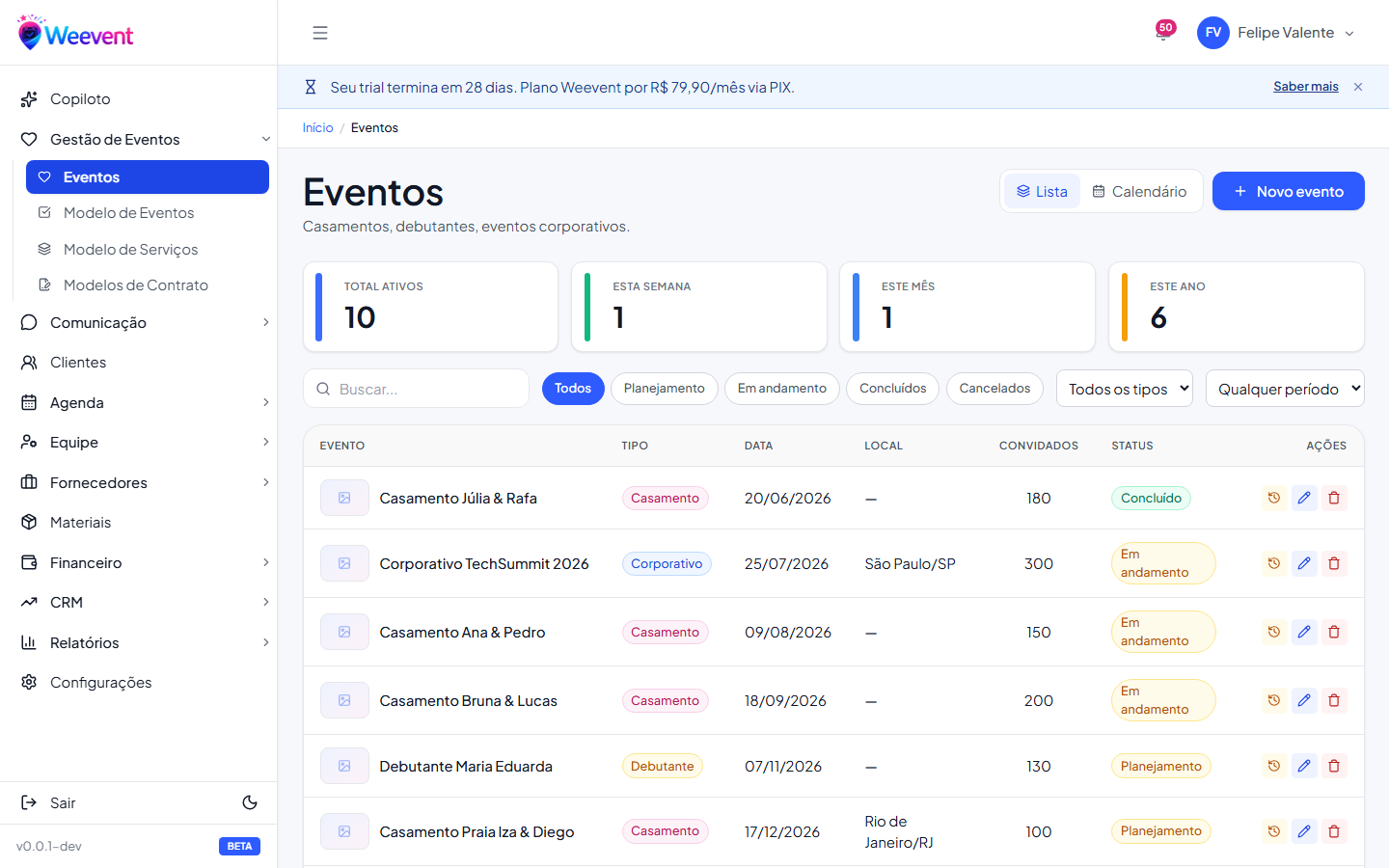
Task: Go to Início breadcrumb
Action: [x=317, y=128]
